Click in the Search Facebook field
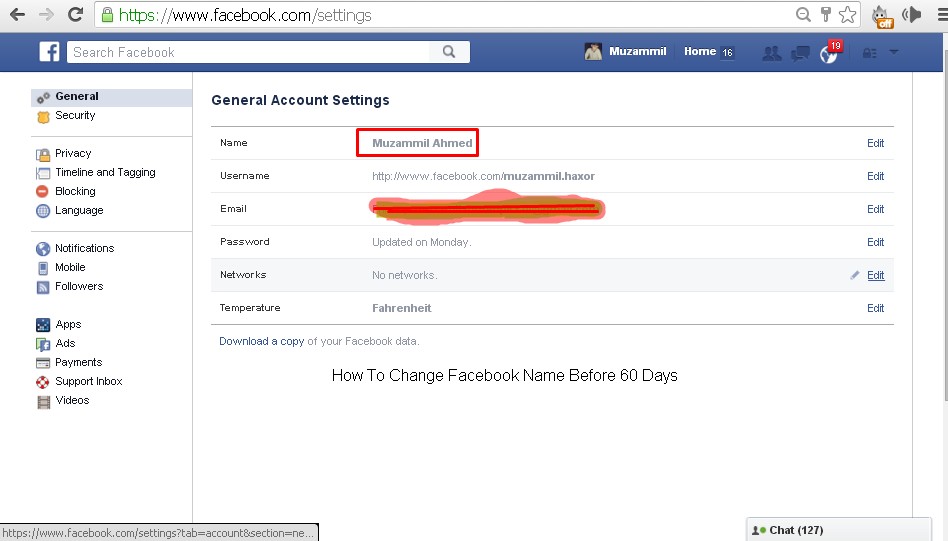Screen dimensions: 948x541 pos(248,52)
